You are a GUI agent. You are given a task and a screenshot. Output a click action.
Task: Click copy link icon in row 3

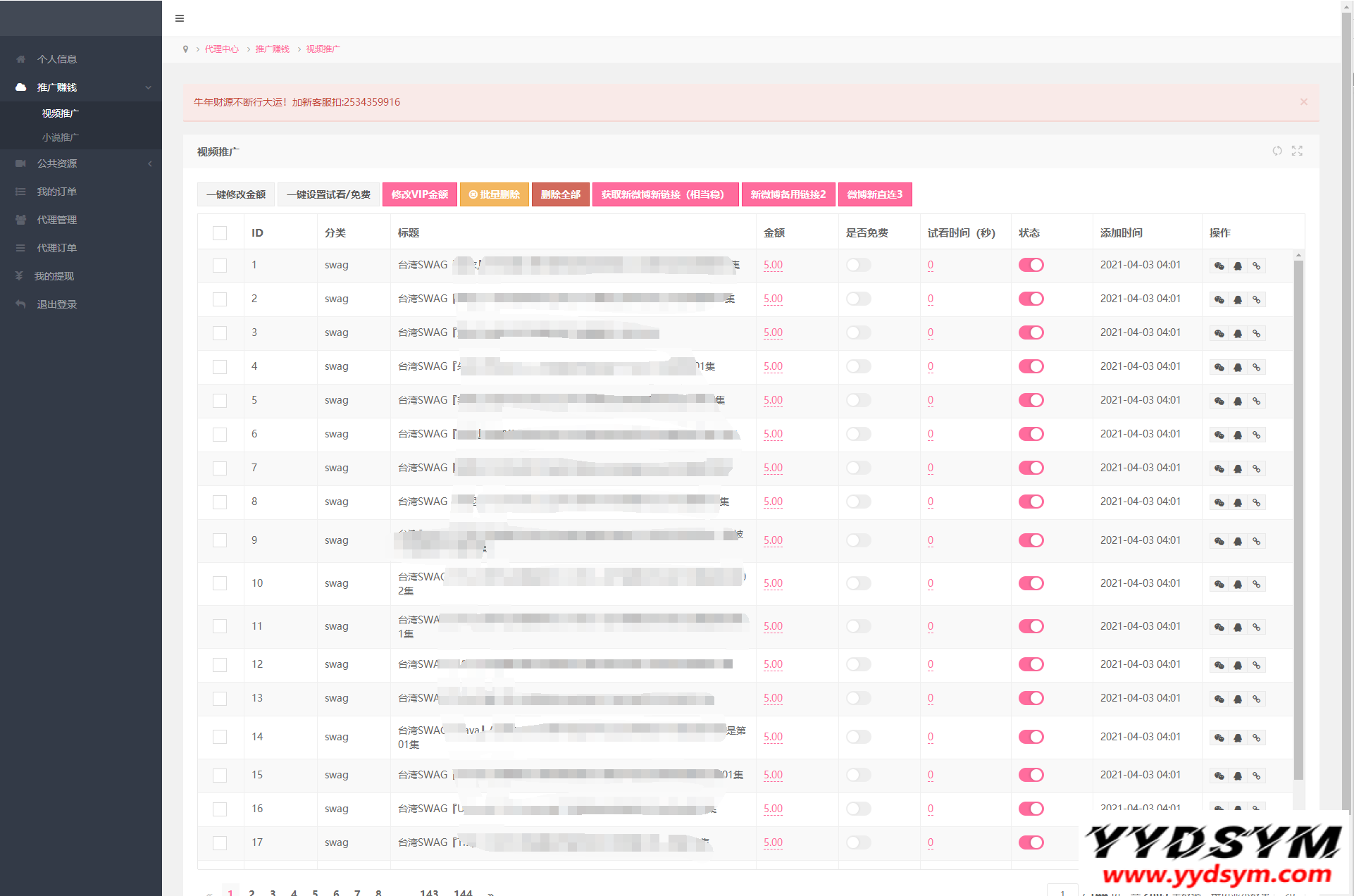pyautogui.click(x=1256, y=333)
